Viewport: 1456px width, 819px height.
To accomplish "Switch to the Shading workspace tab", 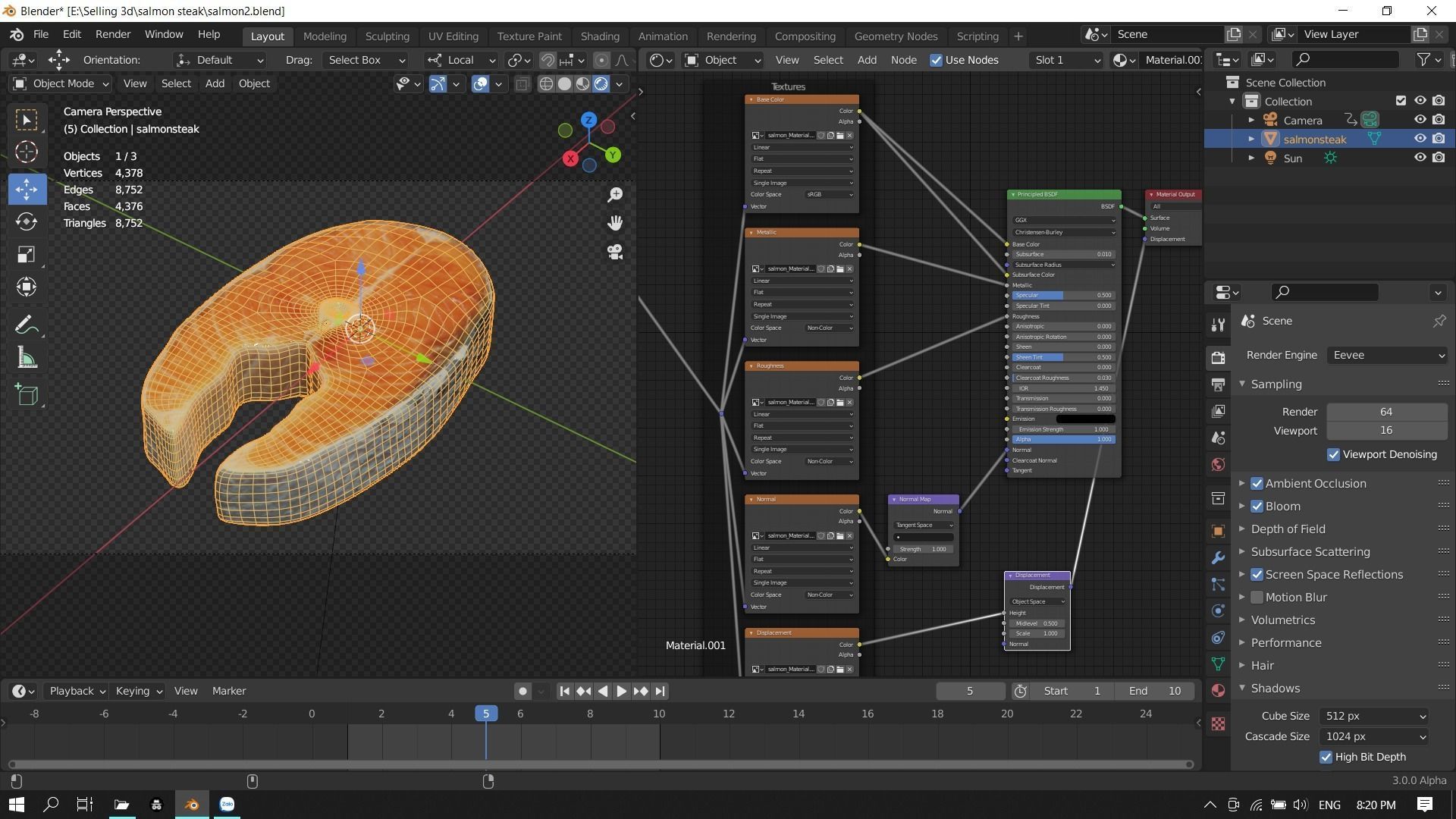I will point(600,36).
